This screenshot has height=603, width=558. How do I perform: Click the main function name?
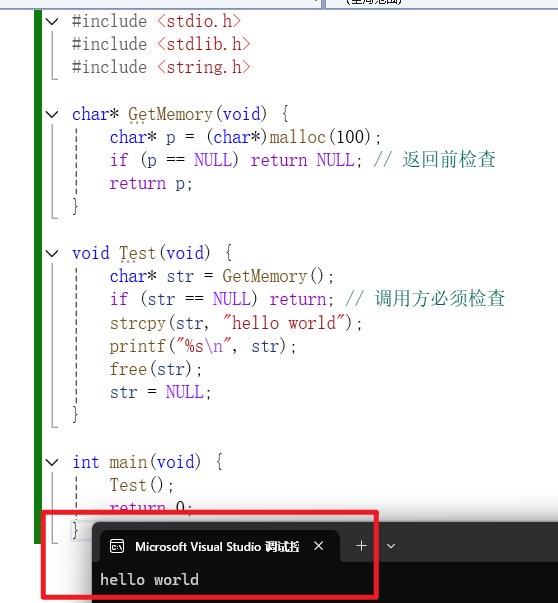(x=128, y=462)
